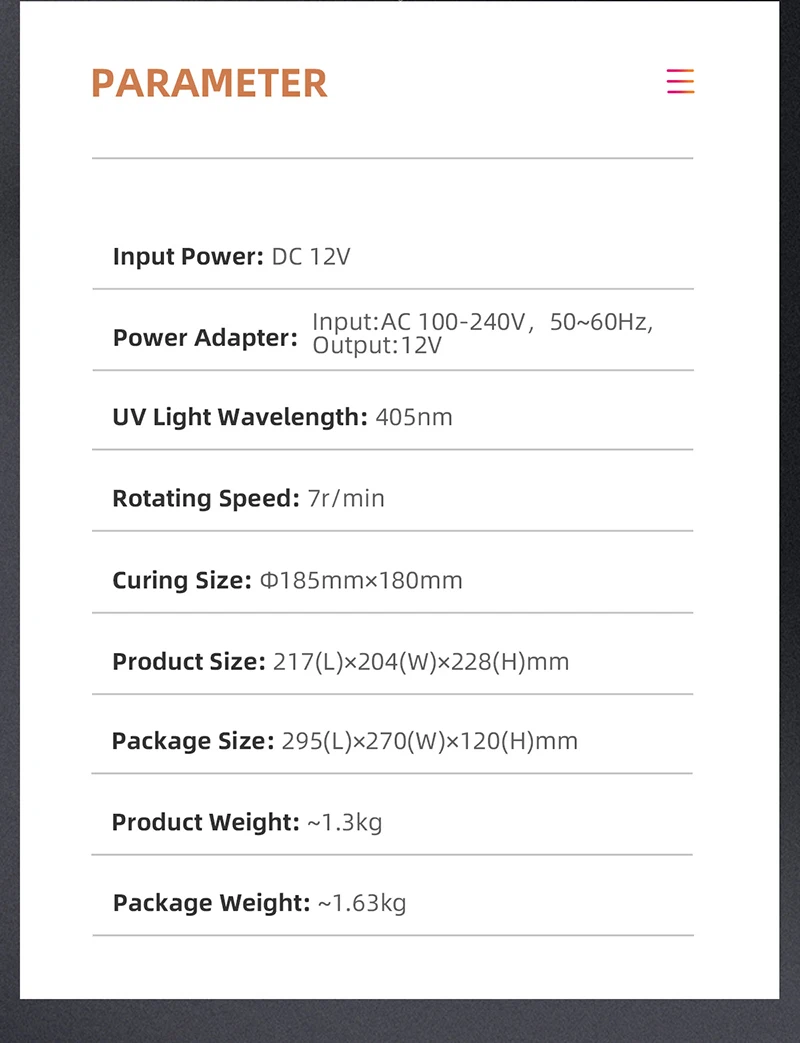The height and width of the screenshot is (1043, 800).
Task: Click the DC 12V value
Action: click(x=311, y=257)
